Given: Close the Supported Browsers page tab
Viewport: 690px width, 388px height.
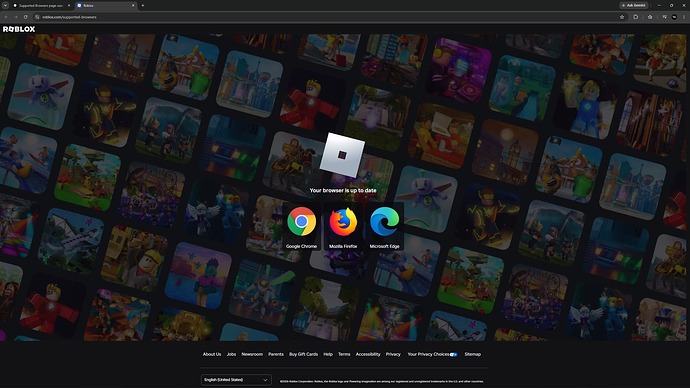Looking at the screenshot, I should pyautogui.click(x=69, y=5).
